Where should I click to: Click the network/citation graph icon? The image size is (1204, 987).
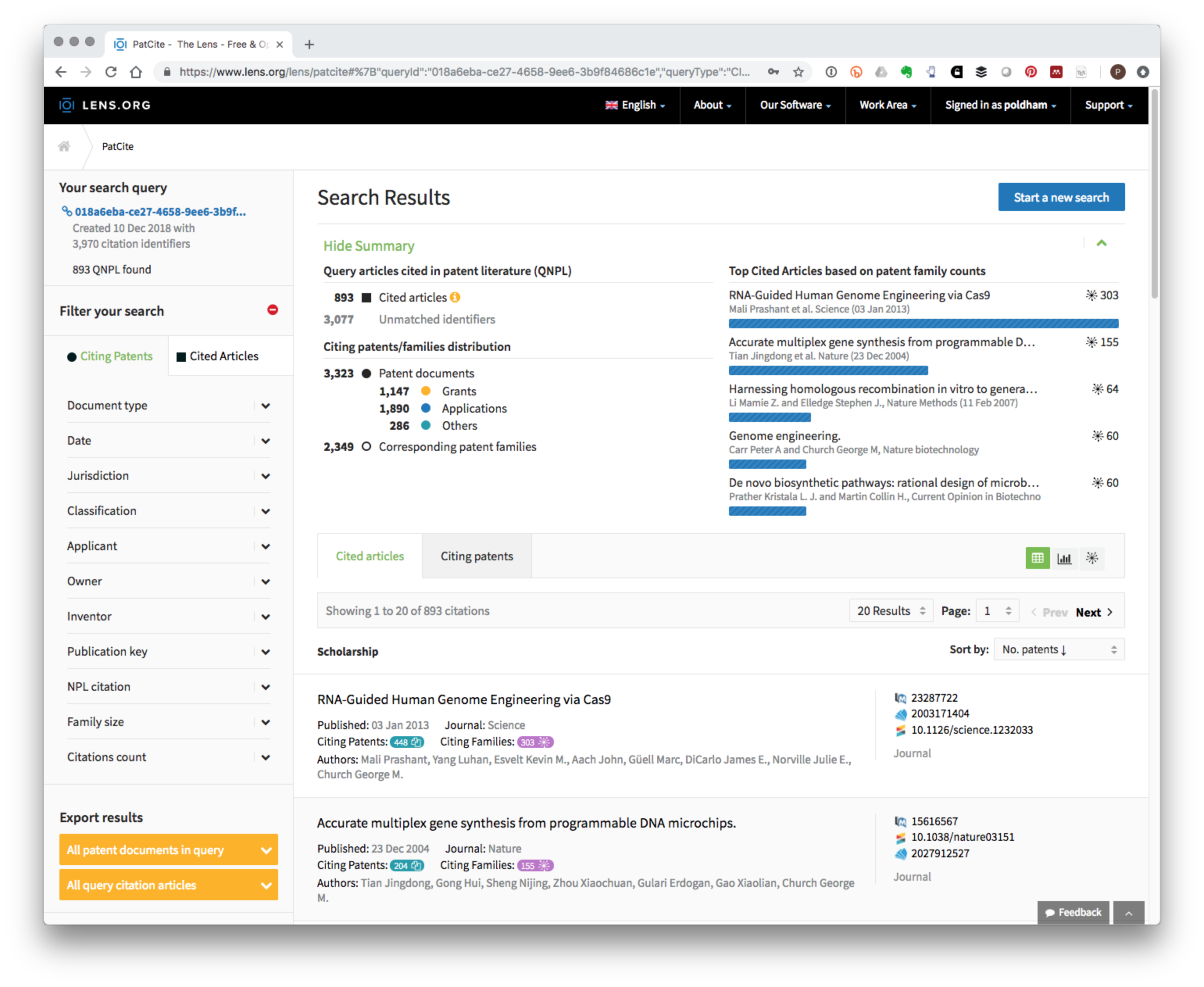(1094, 558)
